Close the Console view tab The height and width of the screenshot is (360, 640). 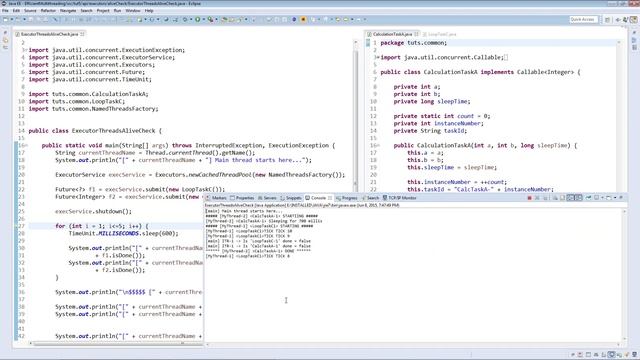330,198
